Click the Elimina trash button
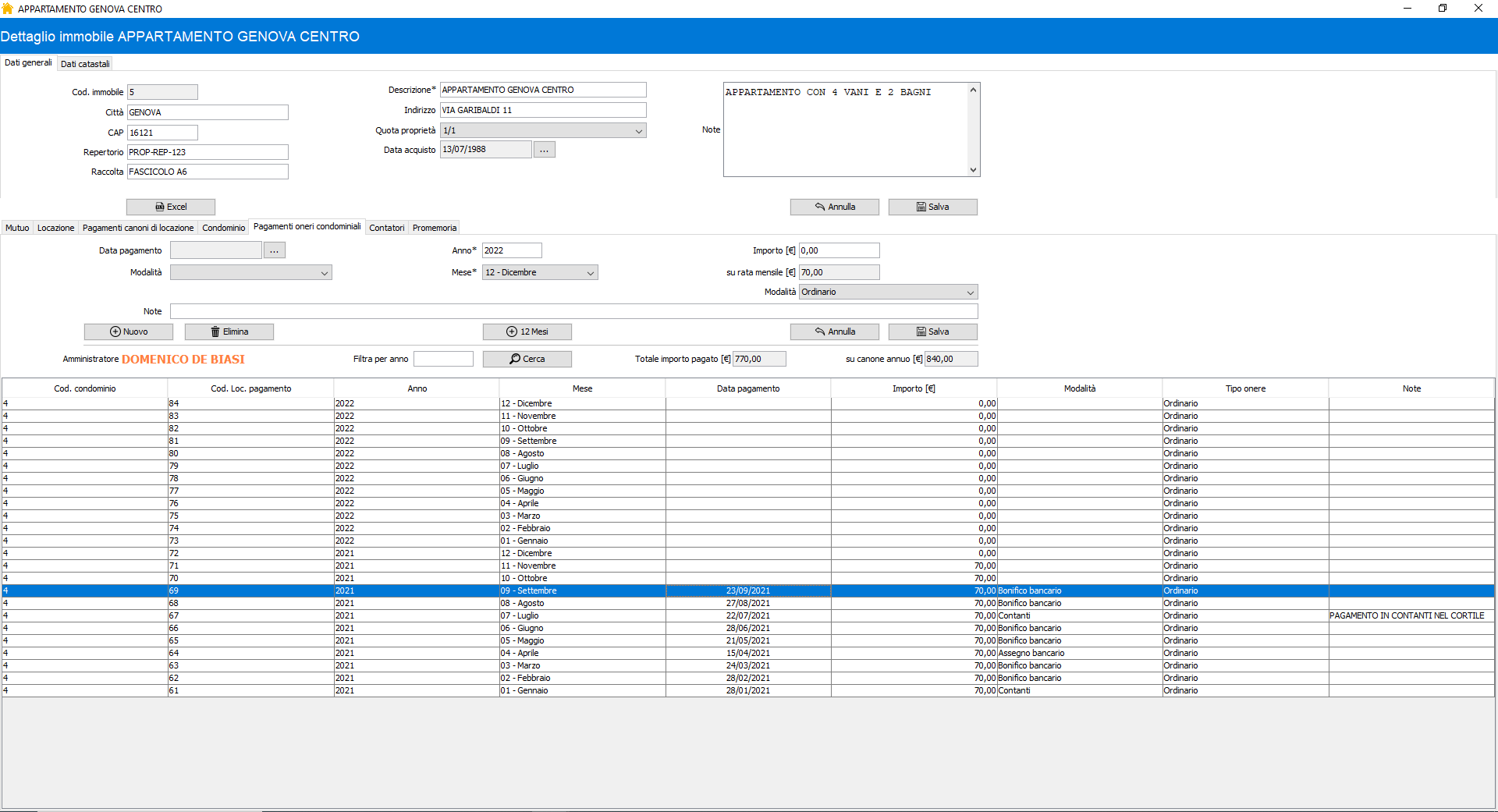 pos(229,332)
